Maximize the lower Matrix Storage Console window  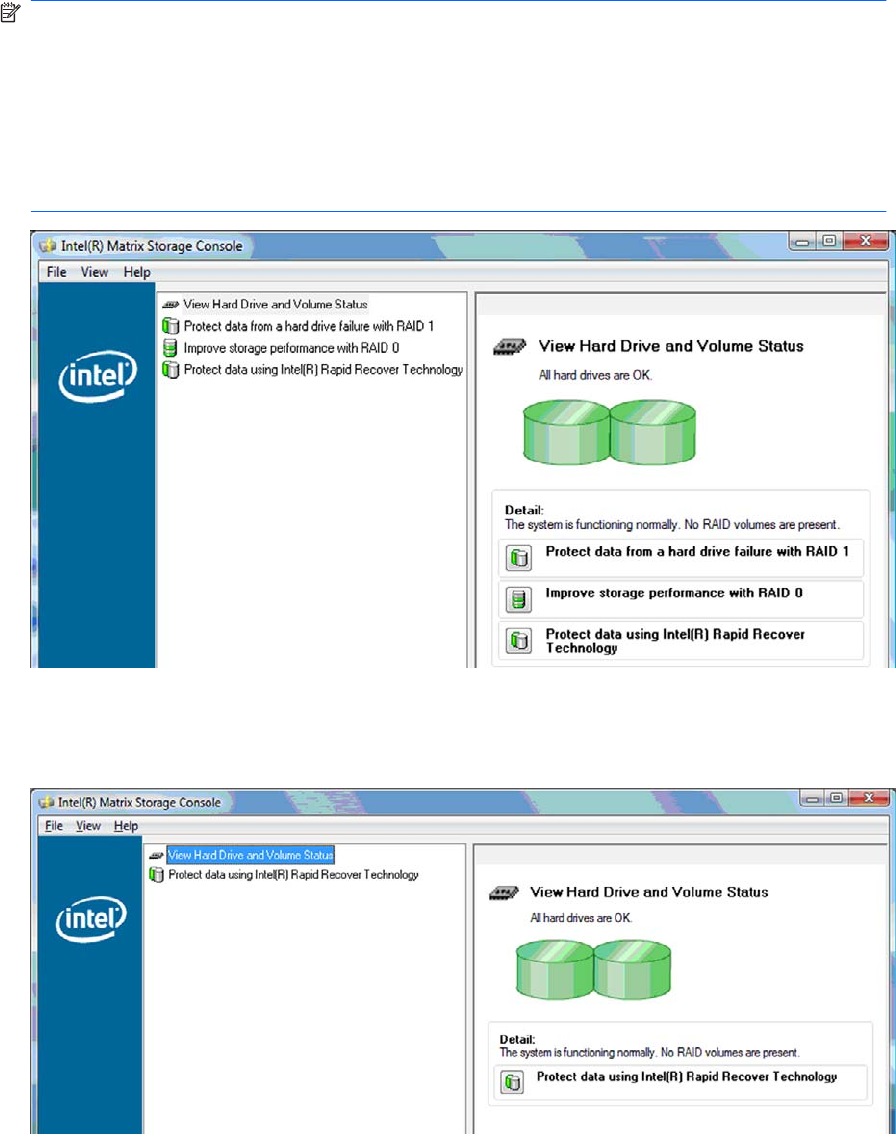pos(837,798)
